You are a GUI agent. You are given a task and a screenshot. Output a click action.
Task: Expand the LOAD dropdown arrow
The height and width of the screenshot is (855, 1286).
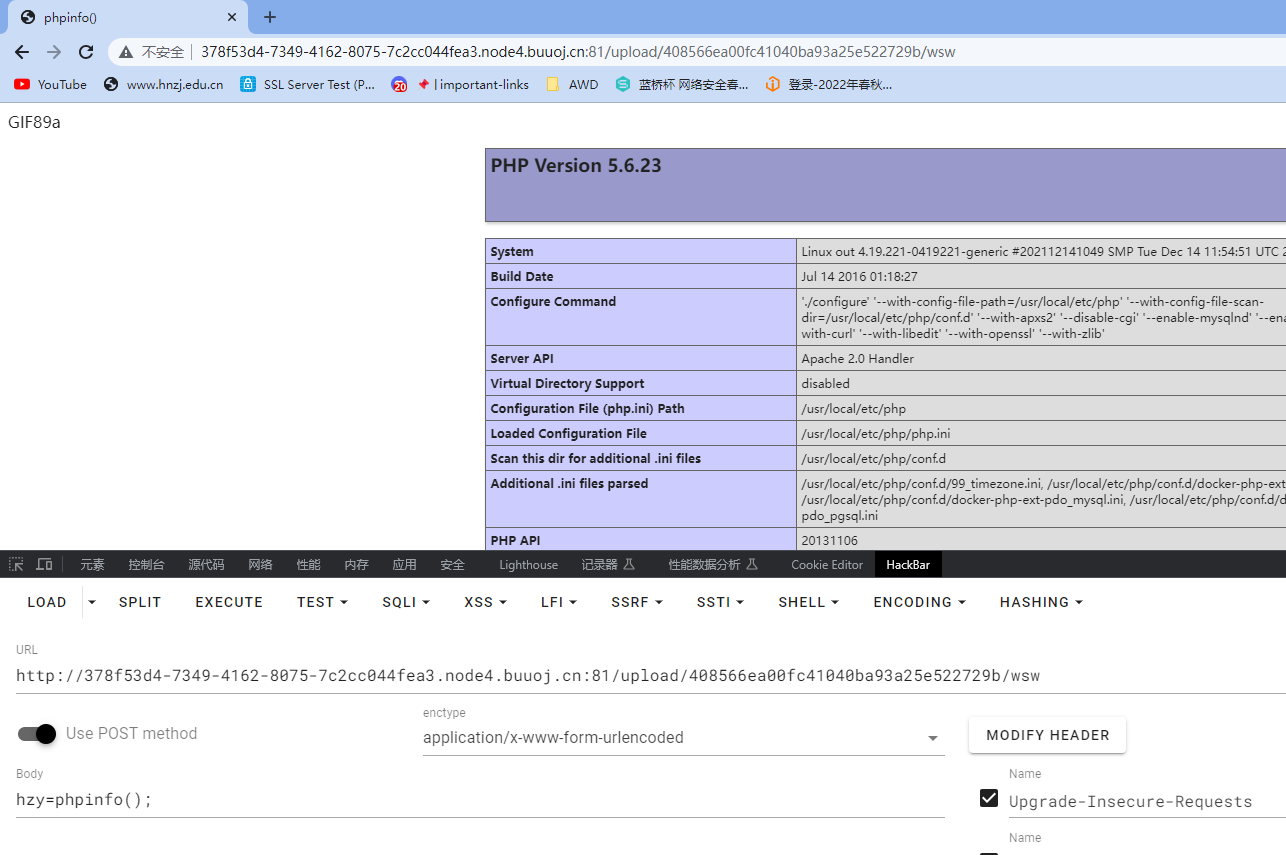(x=92, y=602)
